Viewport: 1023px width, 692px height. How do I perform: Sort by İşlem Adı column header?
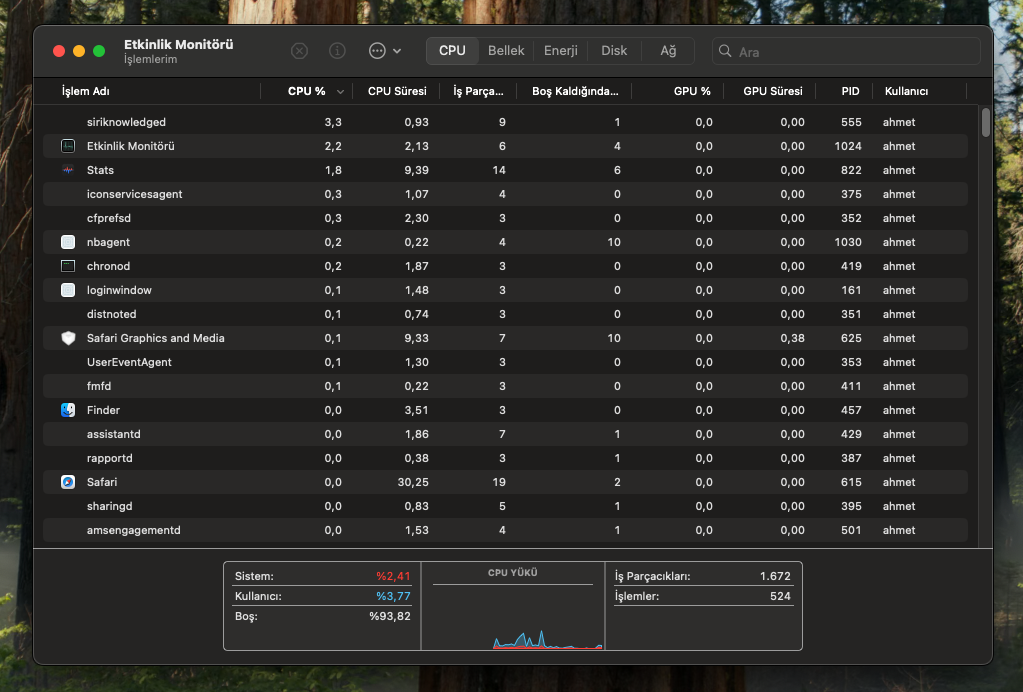86,92
